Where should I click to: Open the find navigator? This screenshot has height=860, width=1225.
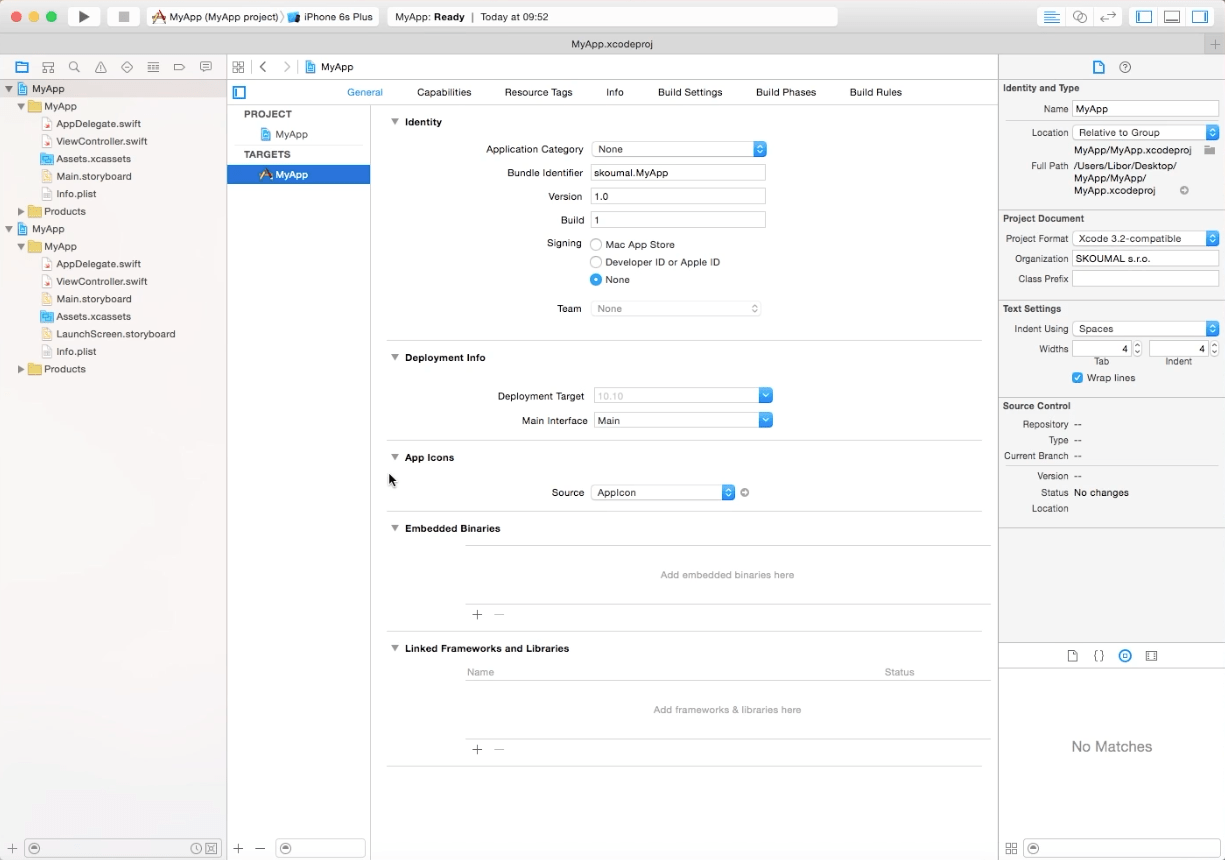(74, 67)
